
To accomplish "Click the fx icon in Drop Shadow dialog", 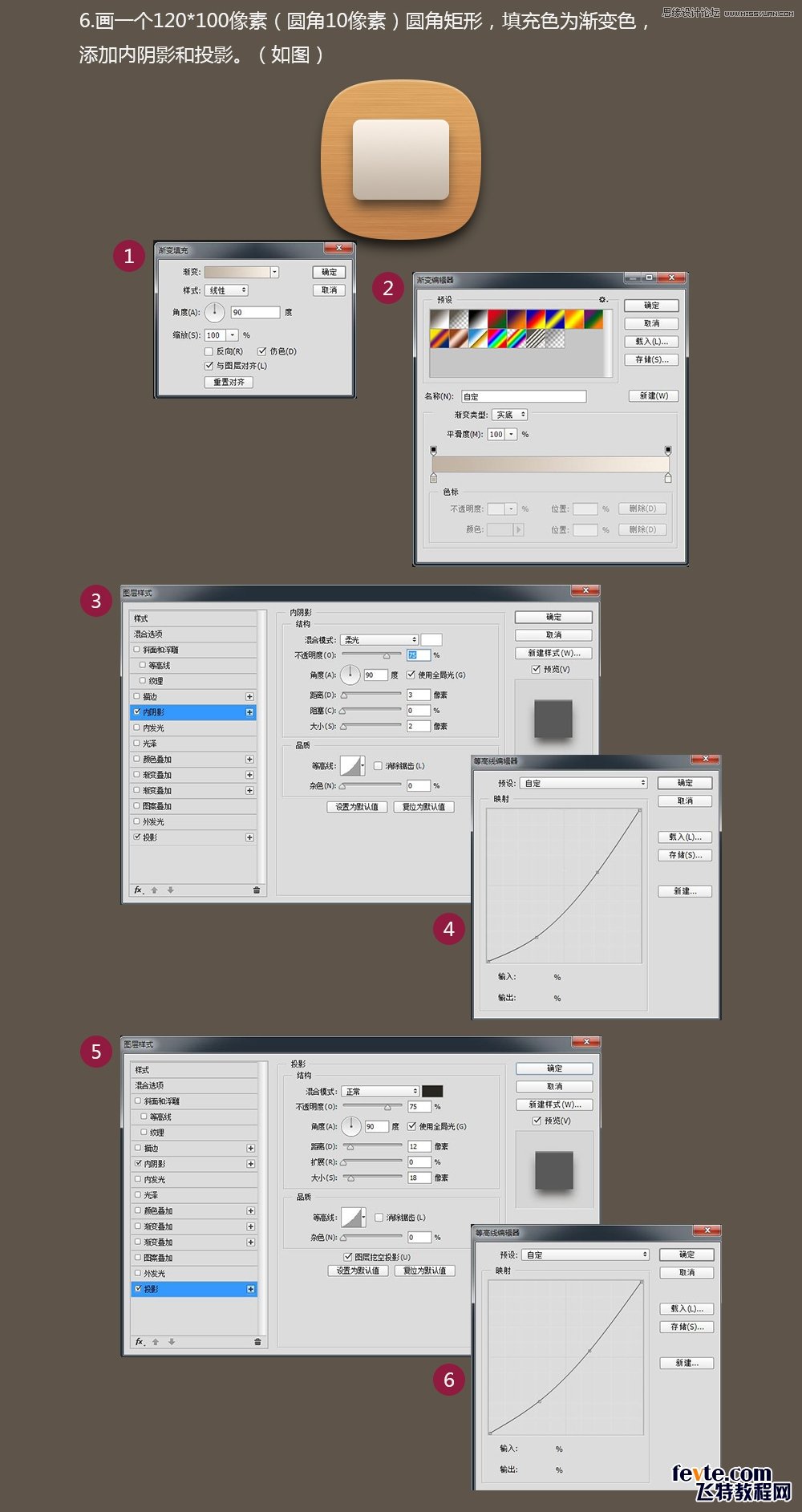I will point(140,1341).
